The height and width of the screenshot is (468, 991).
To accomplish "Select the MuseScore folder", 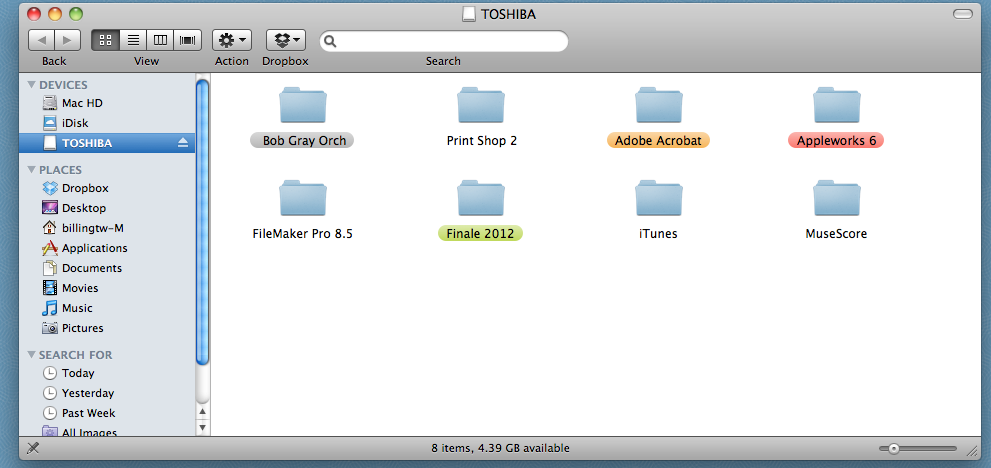I will click(x=836, y=198).
